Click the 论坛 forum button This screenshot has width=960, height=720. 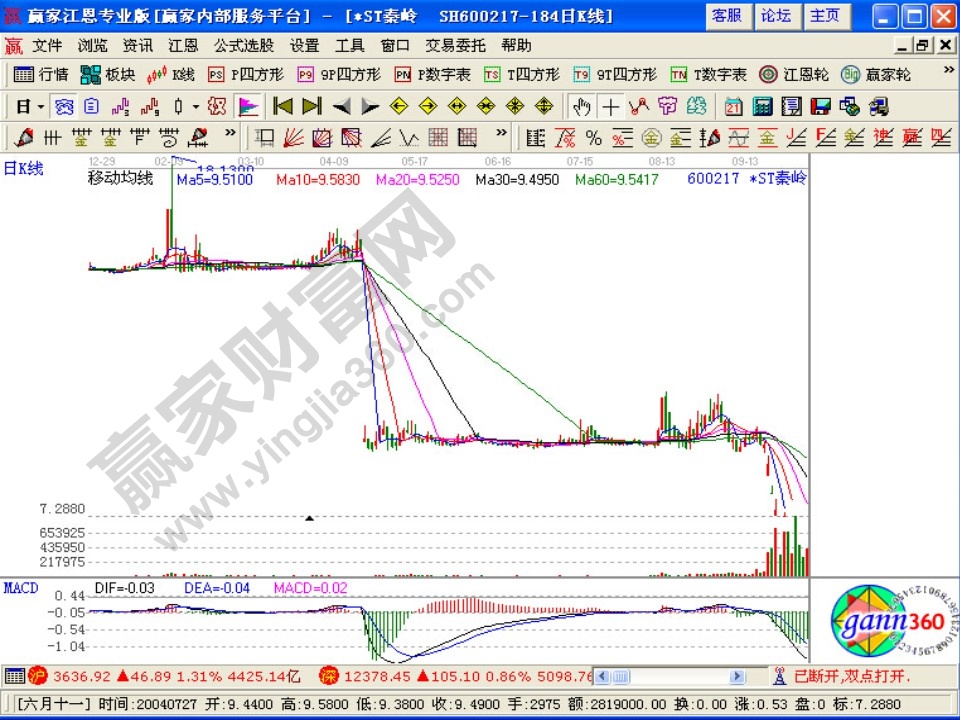pyautogui.click(x=775, y=15)
